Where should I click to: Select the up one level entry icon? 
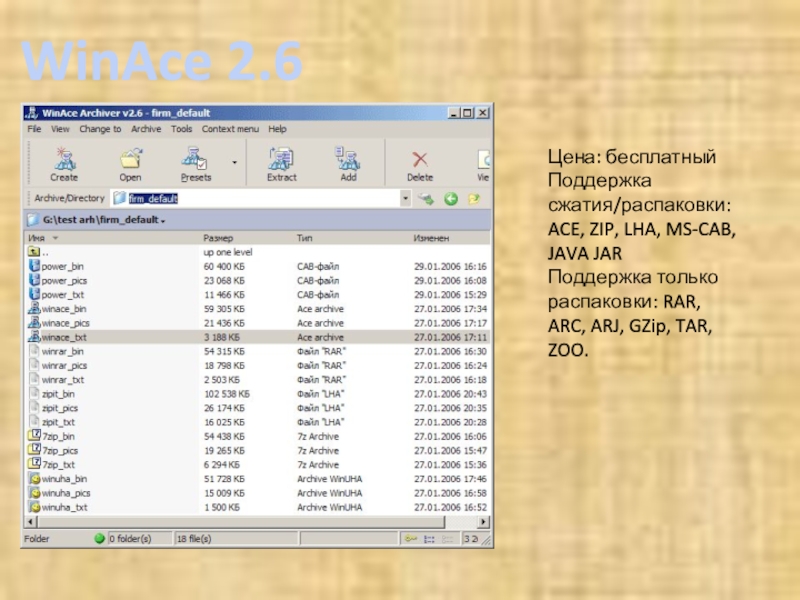pyautogui.click(x=34, y=252)
